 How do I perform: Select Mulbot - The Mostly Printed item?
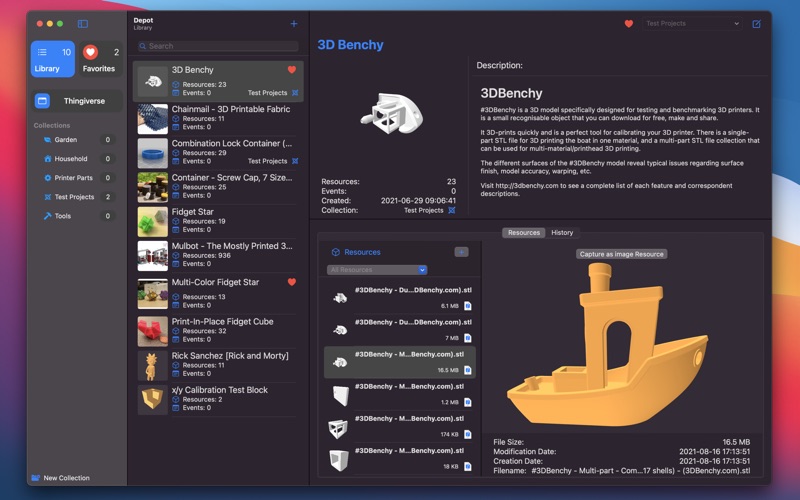(x=218, y=255)
